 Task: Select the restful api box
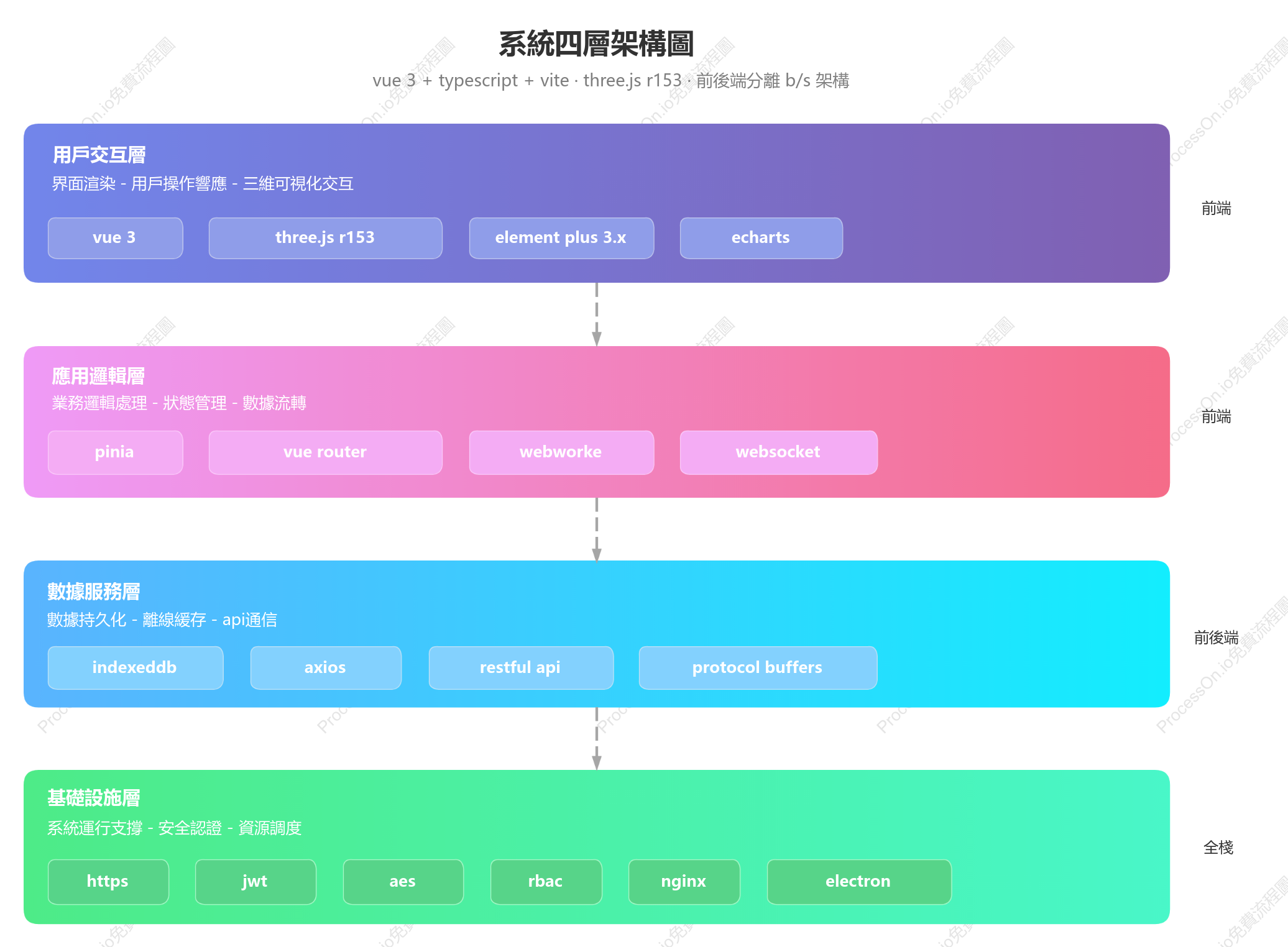[x=521, y=668]
